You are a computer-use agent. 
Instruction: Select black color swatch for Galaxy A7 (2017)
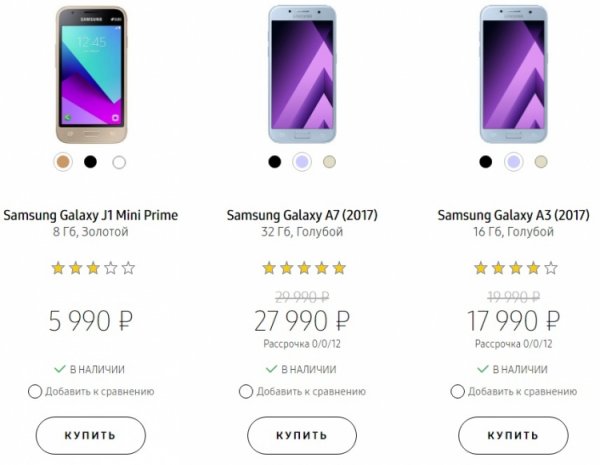click(x=273, y=161)
